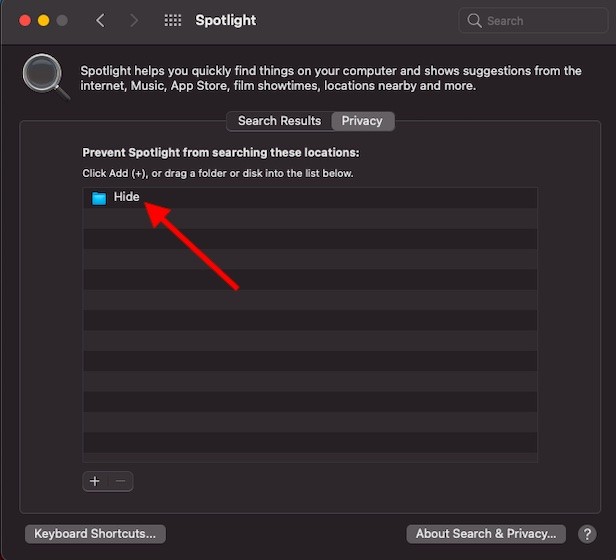616x560 pixels.
Task: Remove location with the minus button
Action: point(121,481)
